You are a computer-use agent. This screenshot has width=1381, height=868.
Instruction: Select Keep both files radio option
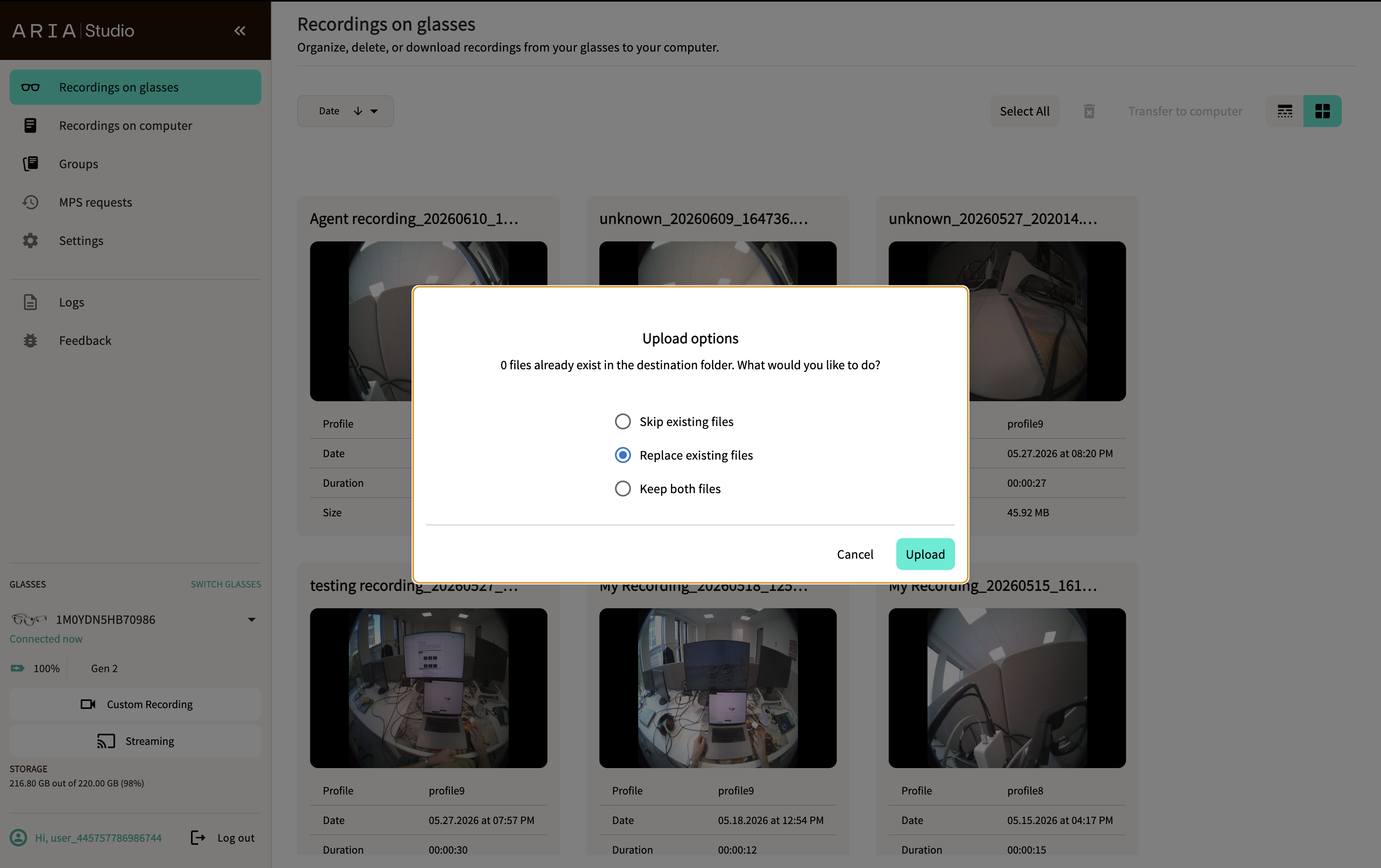coord(623,488)
